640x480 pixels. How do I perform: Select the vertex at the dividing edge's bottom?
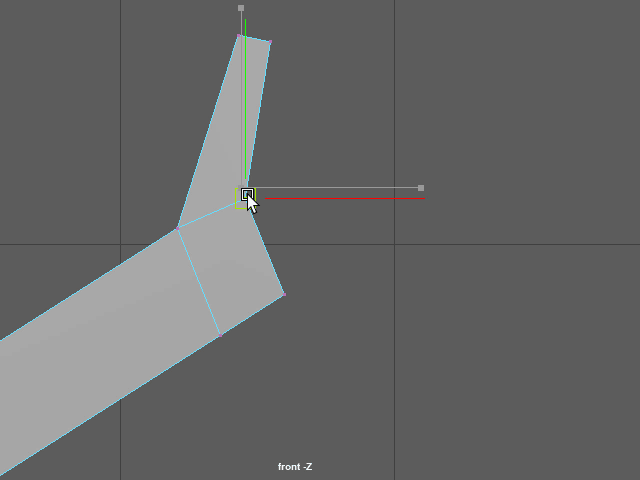[220, 335]
